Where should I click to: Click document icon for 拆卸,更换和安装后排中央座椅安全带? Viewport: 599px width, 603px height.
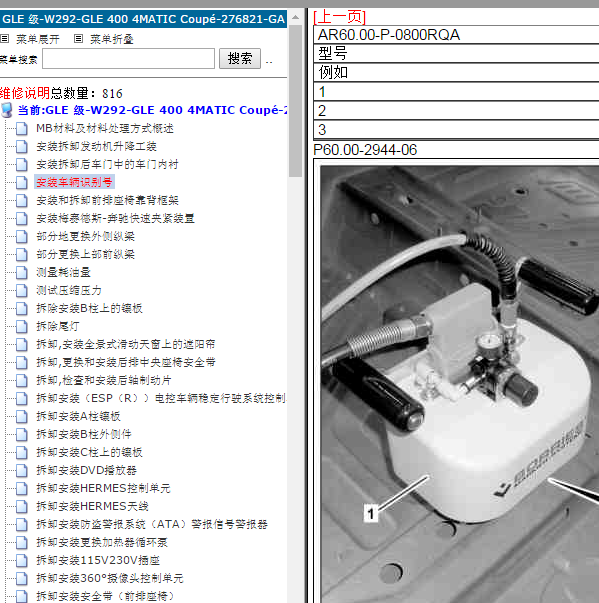coord(22,362)
